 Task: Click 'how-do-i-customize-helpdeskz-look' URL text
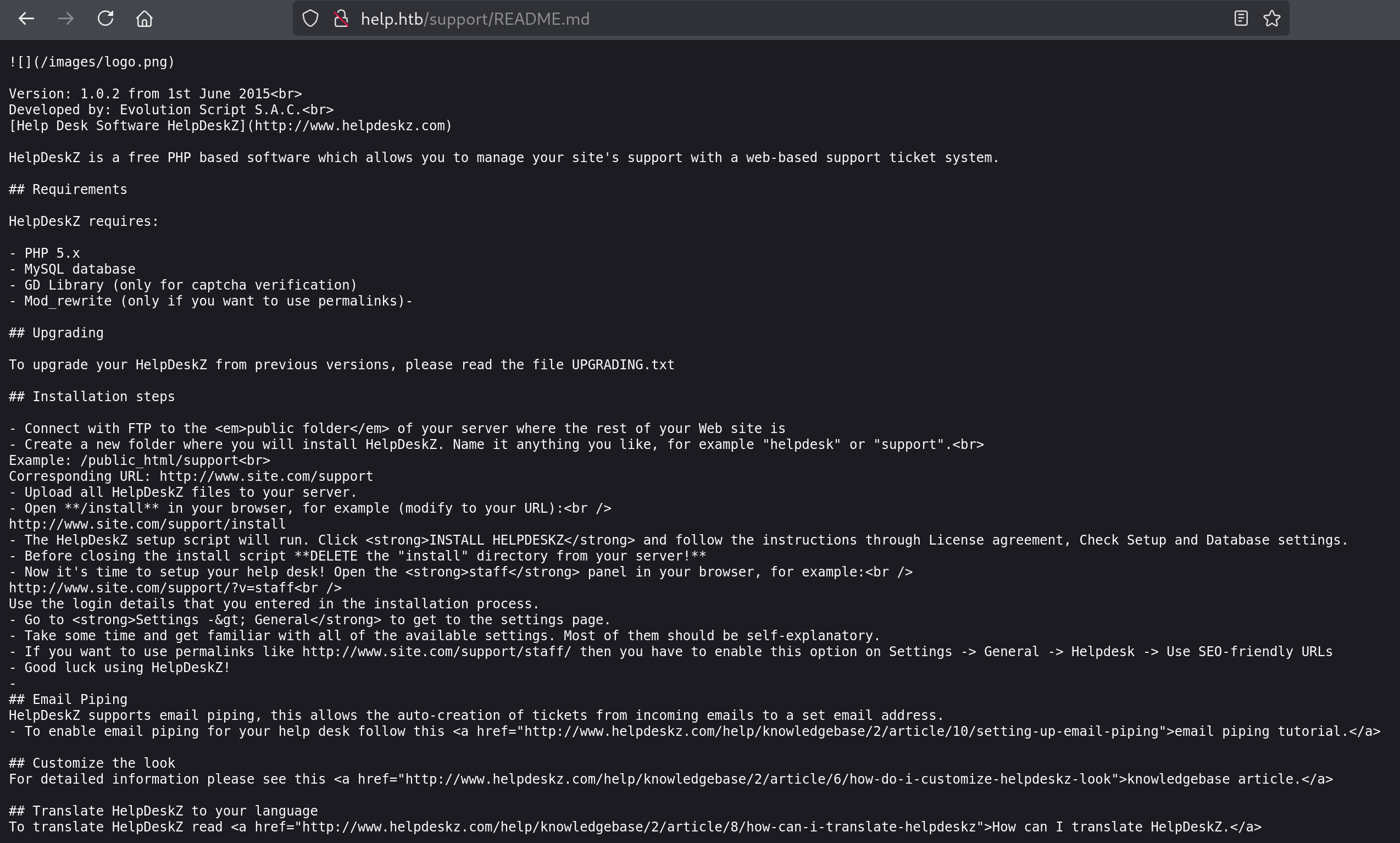click(980, 778)
